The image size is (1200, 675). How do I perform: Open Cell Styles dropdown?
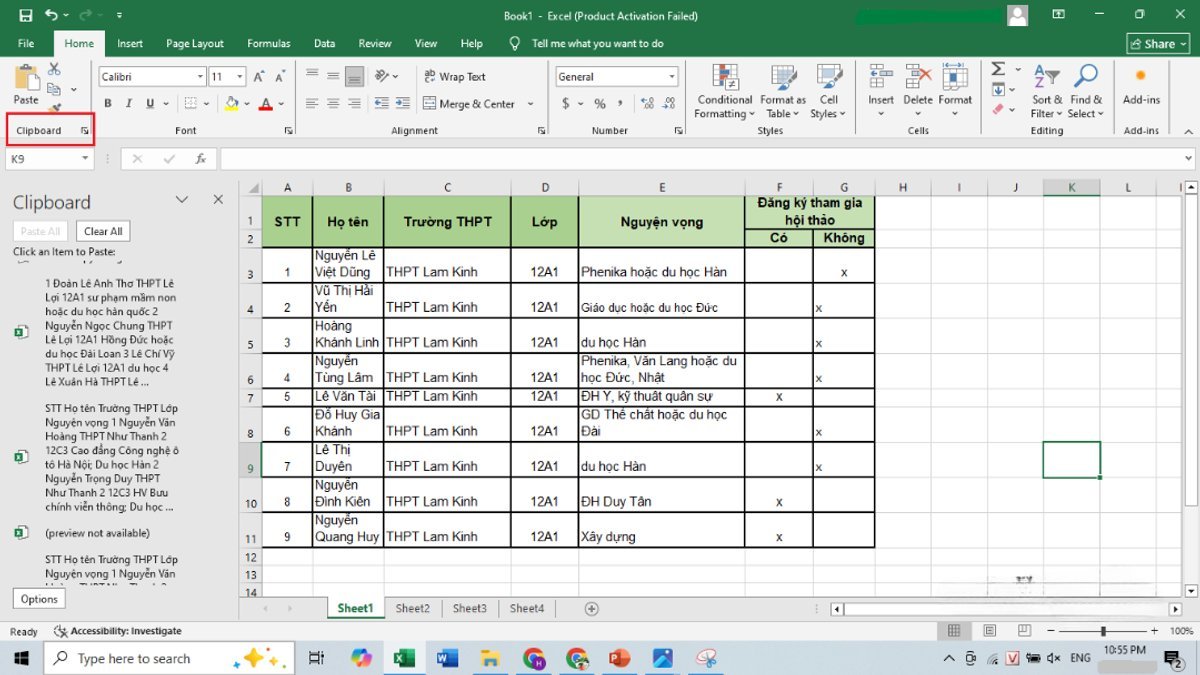[x=829, y=91]
